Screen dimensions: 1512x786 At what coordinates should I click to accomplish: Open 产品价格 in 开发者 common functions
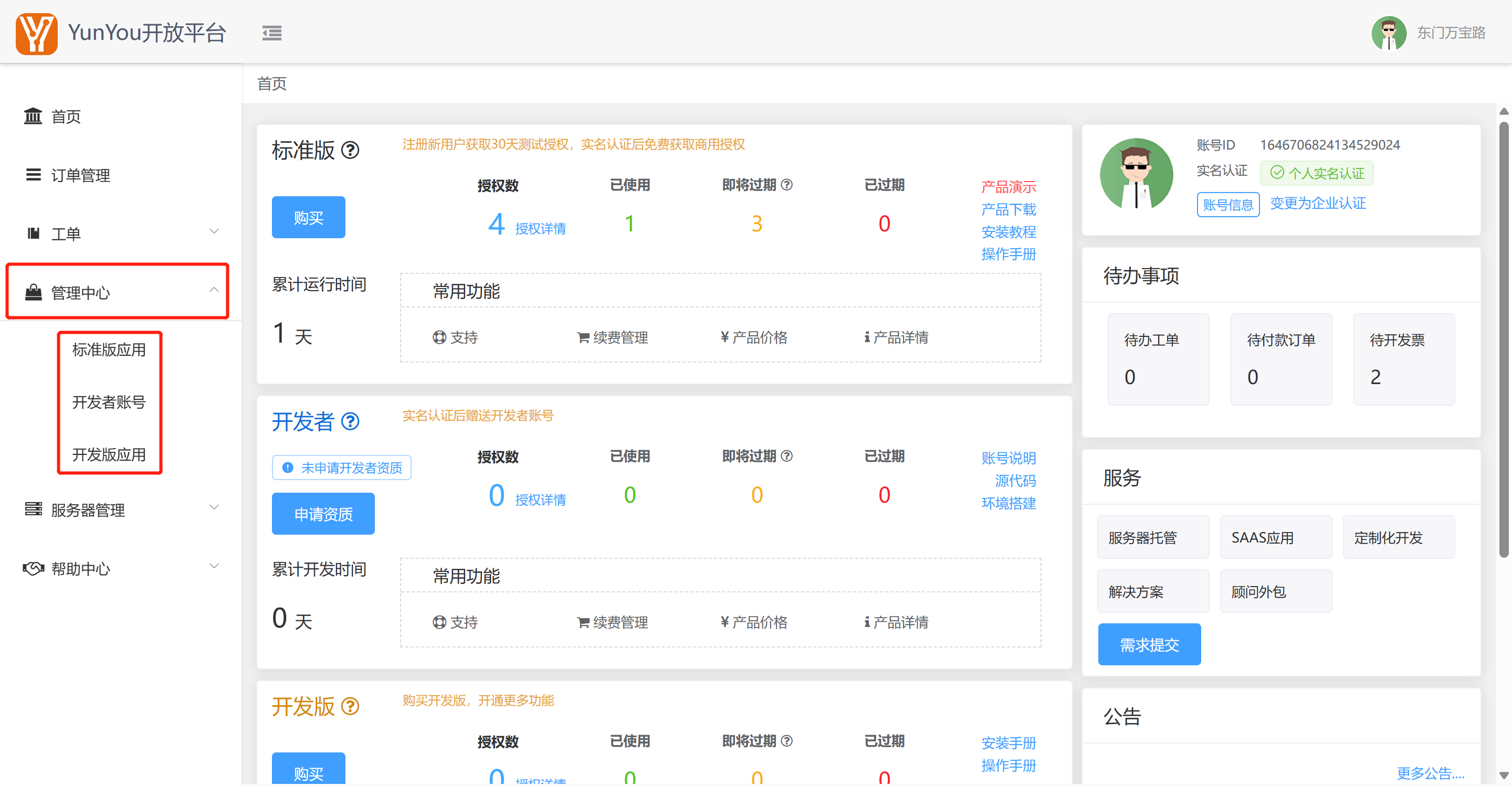(754, 622)
